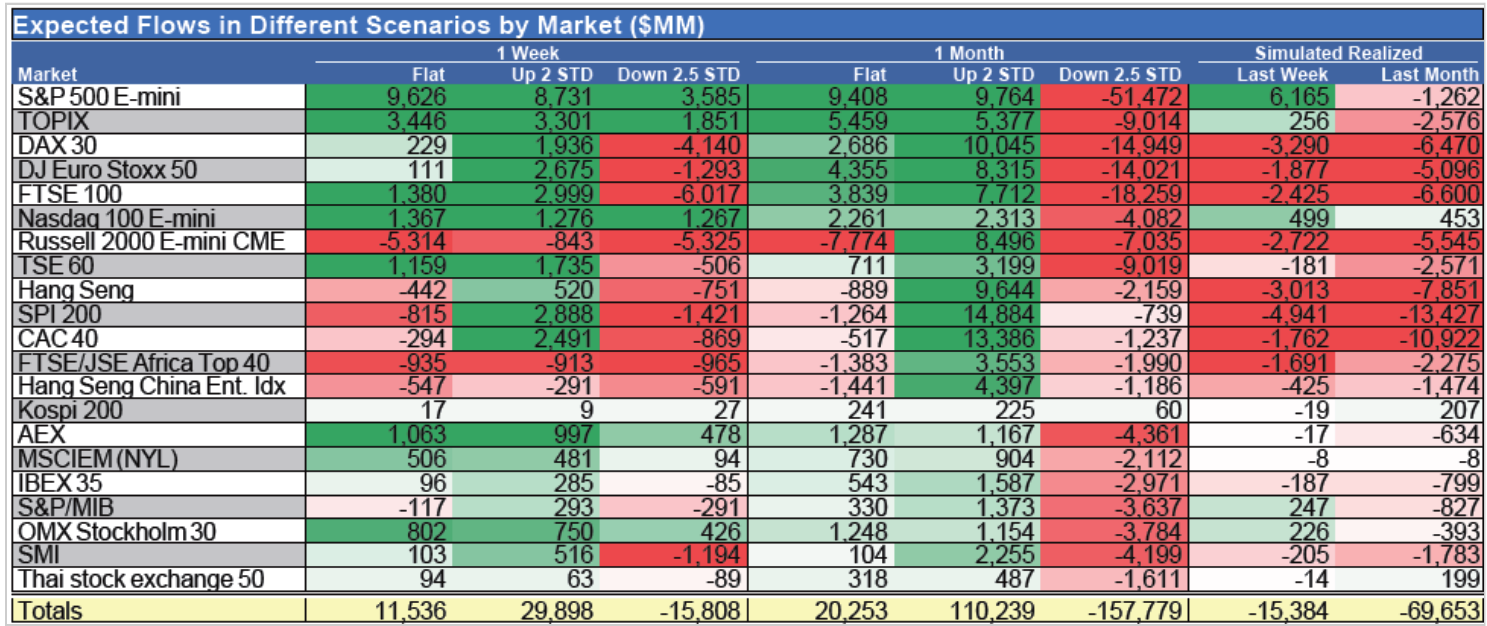
Task: Select the Simulated Realized group header
Action: click(x=1338, y=54)
